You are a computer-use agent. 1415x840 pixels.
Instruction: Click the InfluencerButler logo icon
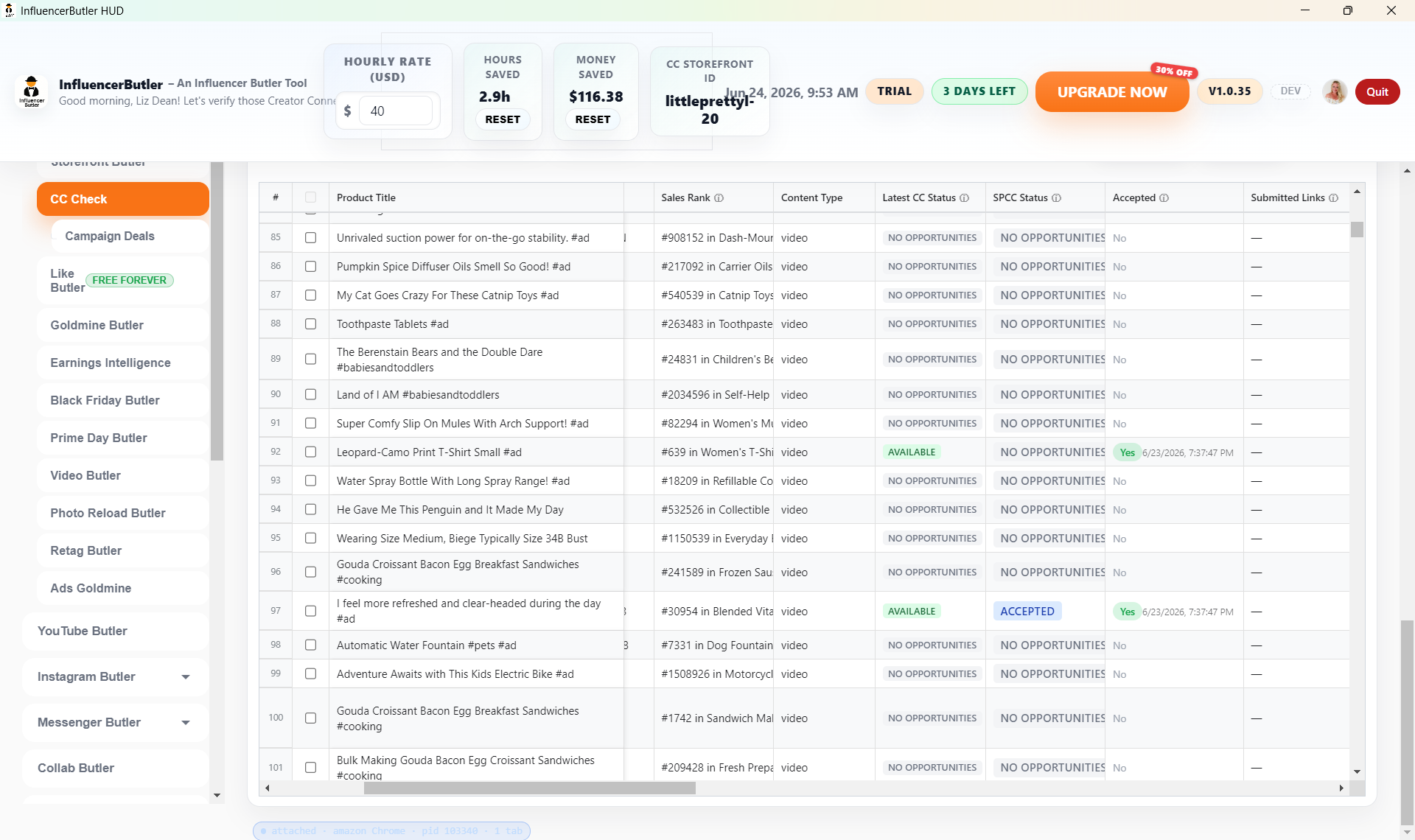pyautogui.click(x=32, y=92)
